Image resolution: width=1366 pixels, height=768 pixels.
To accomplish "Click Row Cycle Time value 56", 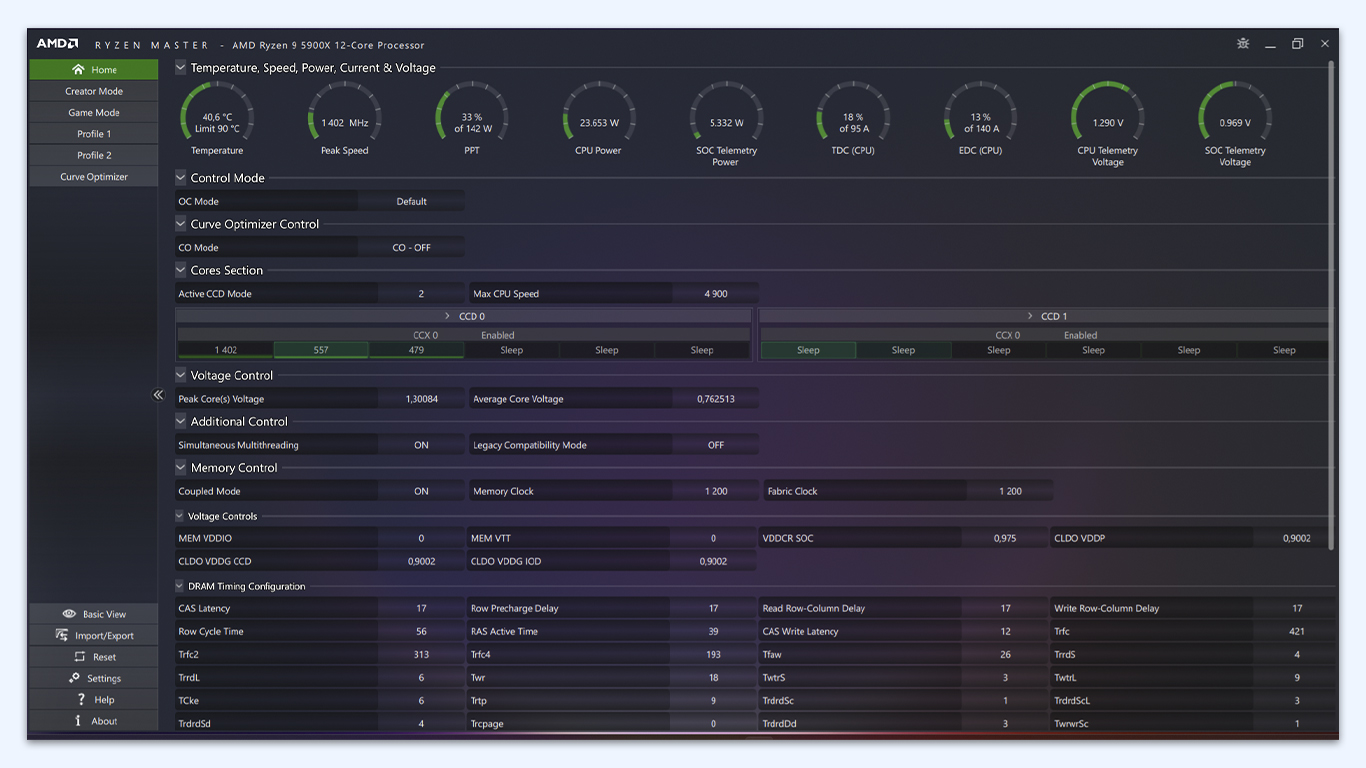I will point(421,631).
